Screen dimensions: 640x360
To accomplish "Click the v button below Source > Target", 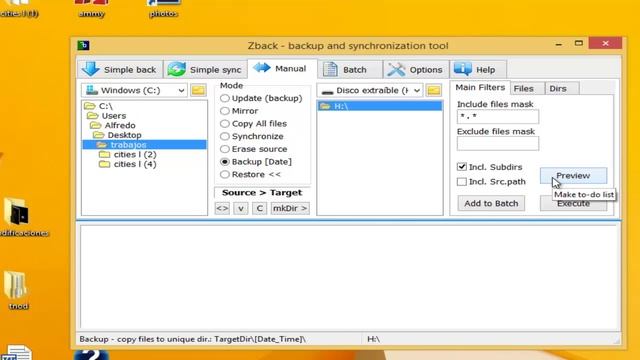I will point(241,208).
